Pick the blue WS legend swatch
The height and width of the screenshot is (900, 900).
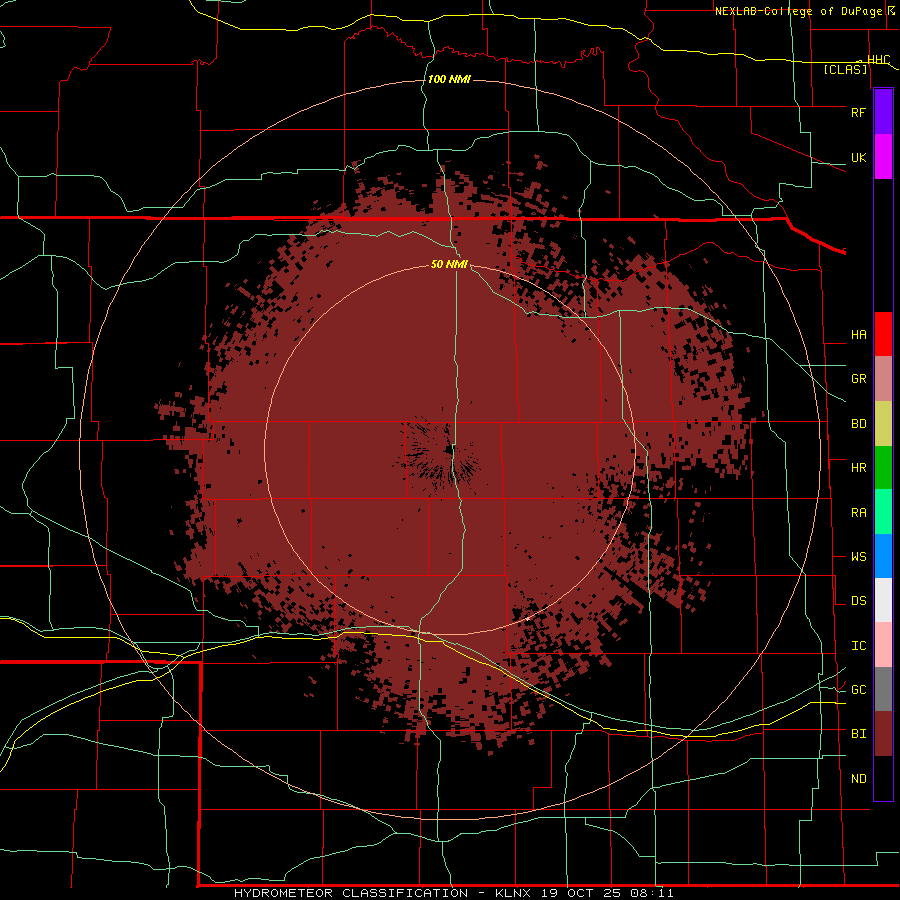click(x=883, y=556)
